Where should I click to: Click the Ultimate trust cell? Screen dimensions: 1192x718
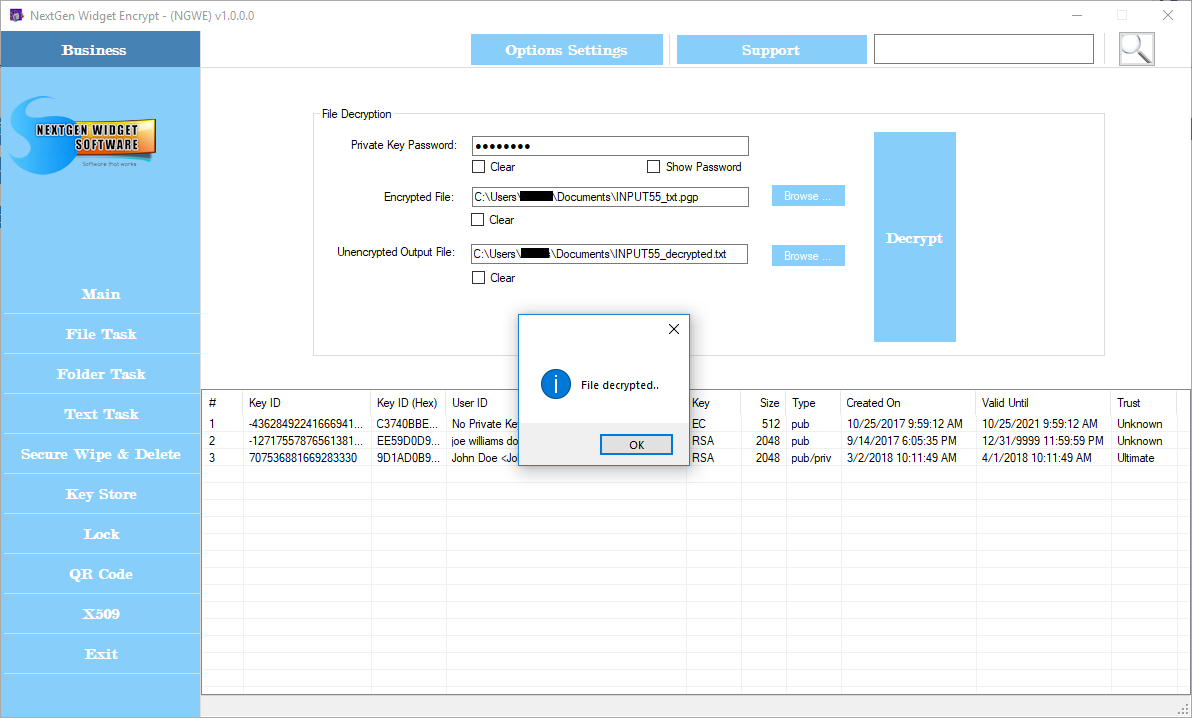click(x=1135, y=458)
